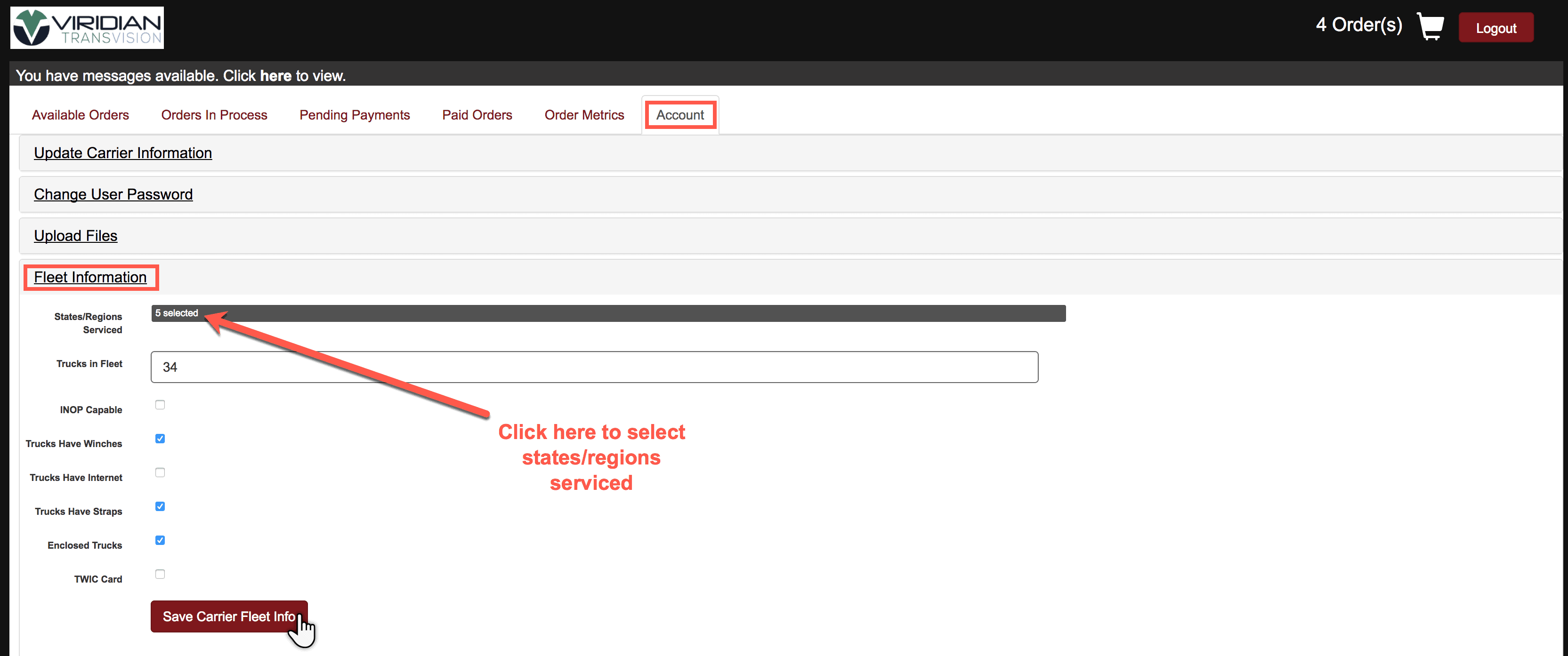Uncheck the Enclosed Trucks checkbox
This screenshot has width=1568, height=656.
point(160,540)
